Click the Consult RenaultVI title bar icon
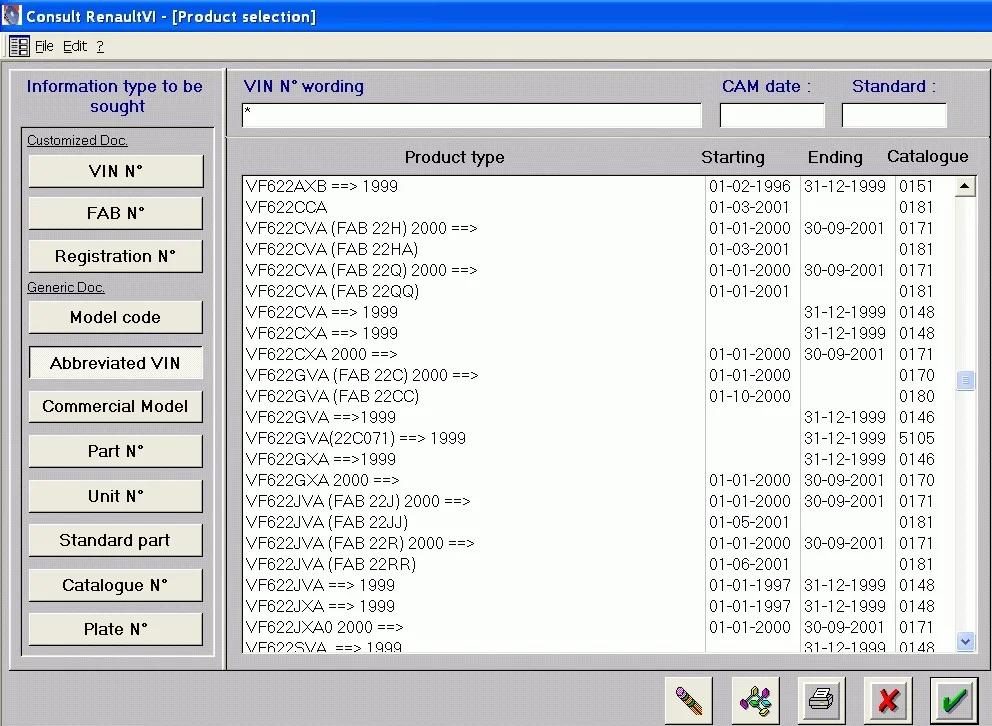 (x=12, y=16)
